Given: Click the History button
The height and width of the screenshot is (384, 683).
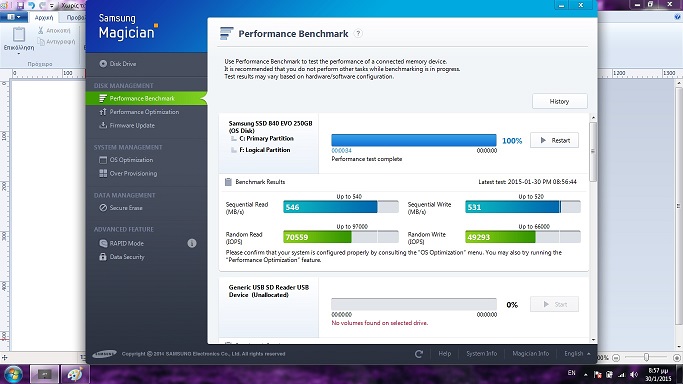Looking at the screenshot, I should tap(559, 101).
